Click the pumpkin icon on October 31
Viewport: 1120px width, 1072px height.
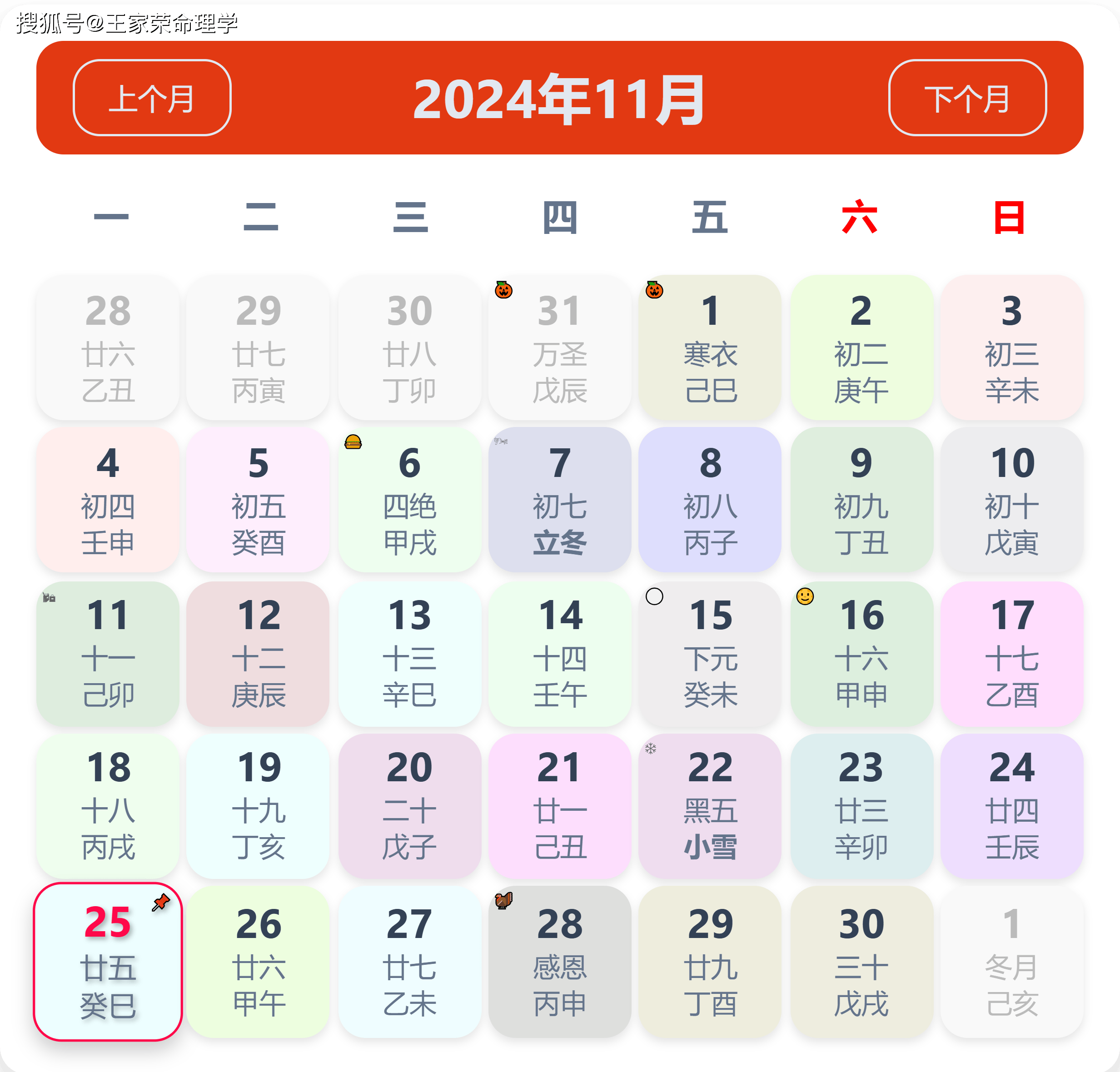503,289
